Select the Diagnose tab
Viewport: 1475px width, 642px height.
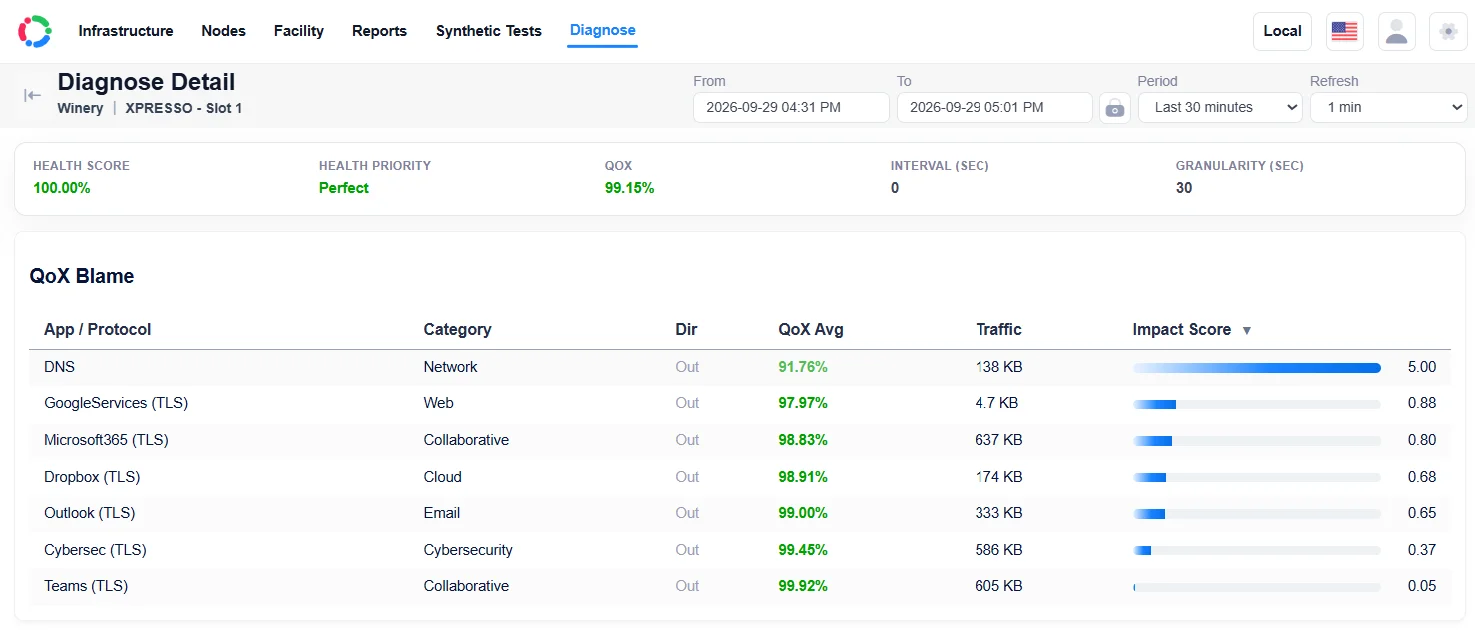click(x=603, y=31)
